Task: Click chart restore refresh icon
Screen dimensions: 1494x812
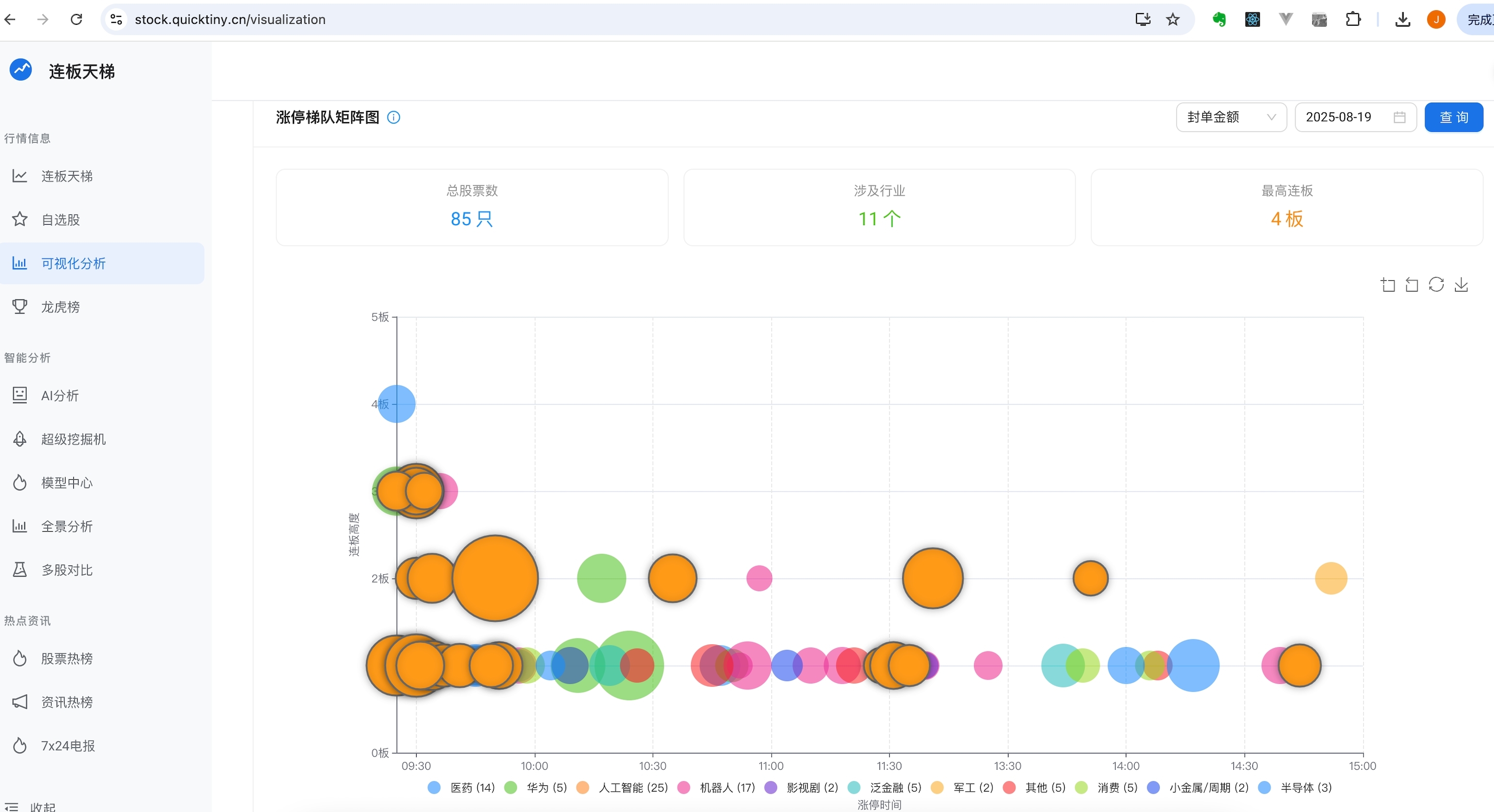Action: [x=1436, y=284]
